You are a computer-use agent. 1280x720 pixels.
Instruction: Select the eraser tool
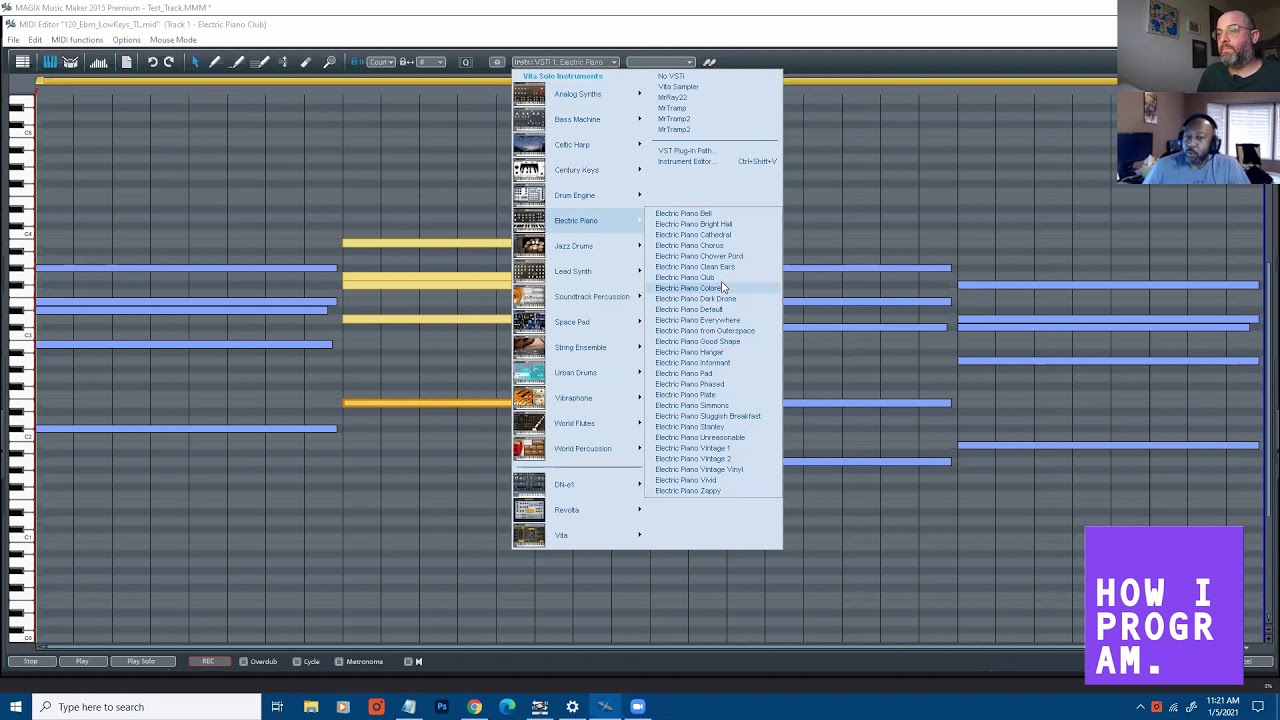coord(306,62)
